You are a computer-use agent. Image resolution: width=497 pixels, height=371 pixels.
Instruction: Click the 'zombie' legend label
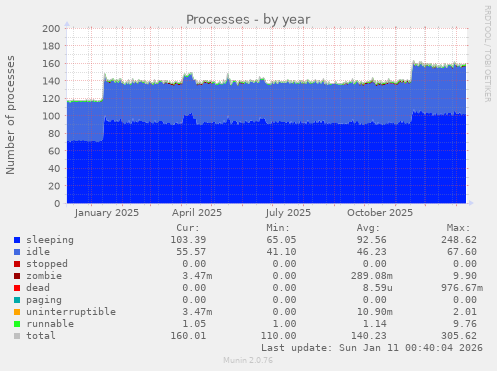pos(44,276)
